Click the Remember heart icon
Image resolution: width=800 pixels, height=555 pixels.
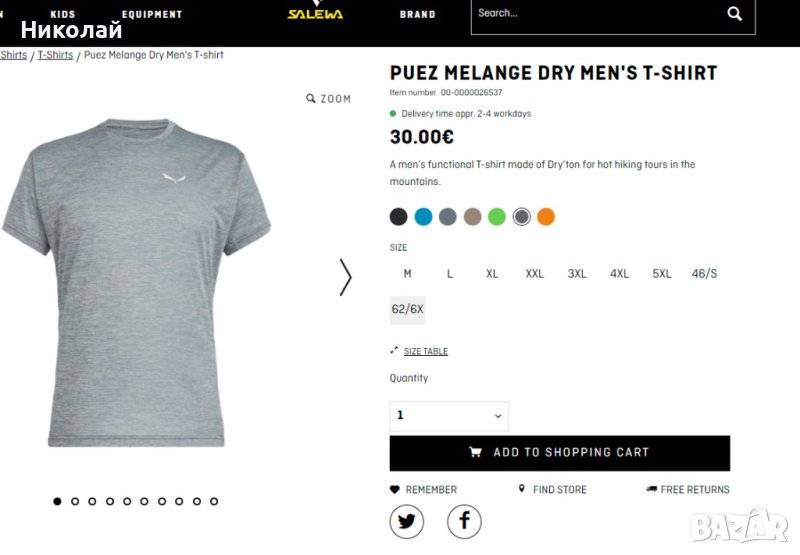point(395,490)
